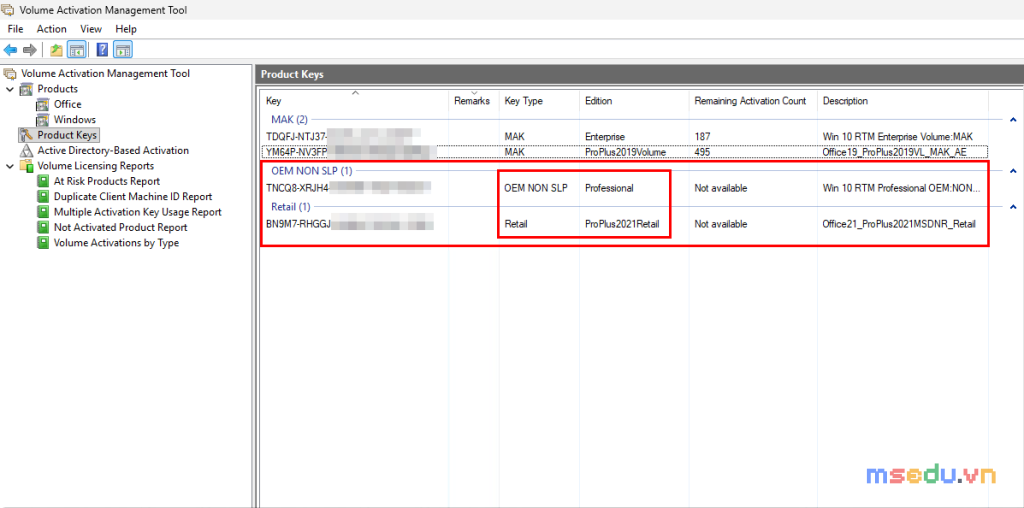Click the remaining count value 187
Image resolution: width=1024 pixels, height=508 pixels.
[x=702, y=136]
